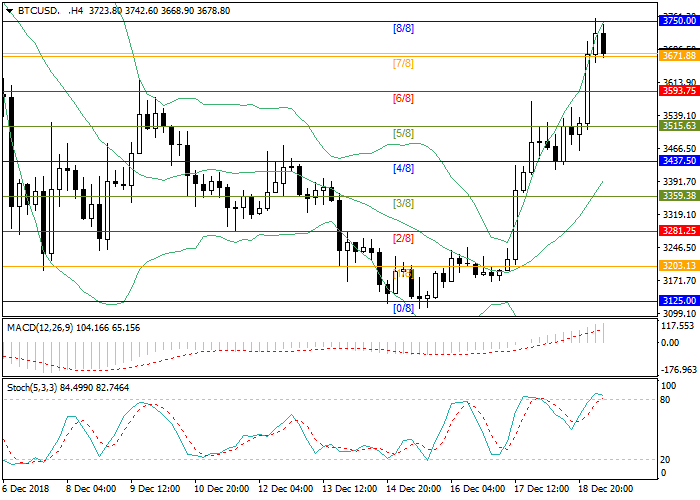700x500 pixels.
Task: Click the orange 3671.88 price tag
Action: tap(678, 55)
